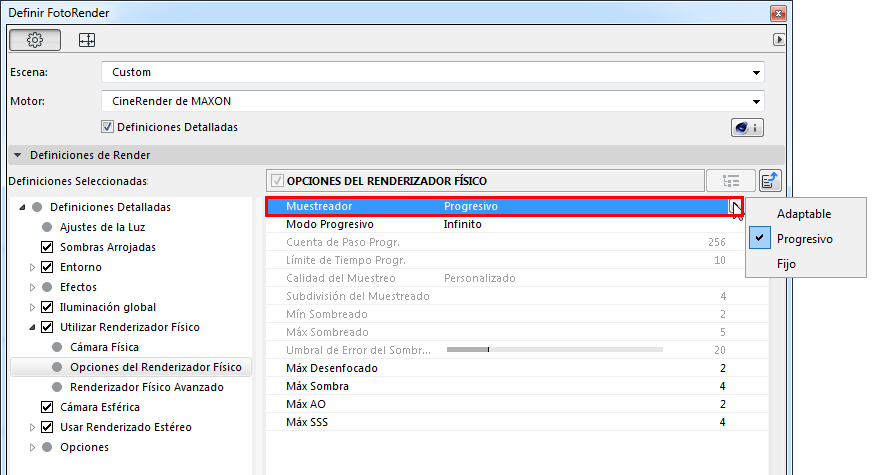Choose Progresivo from sampler menu

805,239
